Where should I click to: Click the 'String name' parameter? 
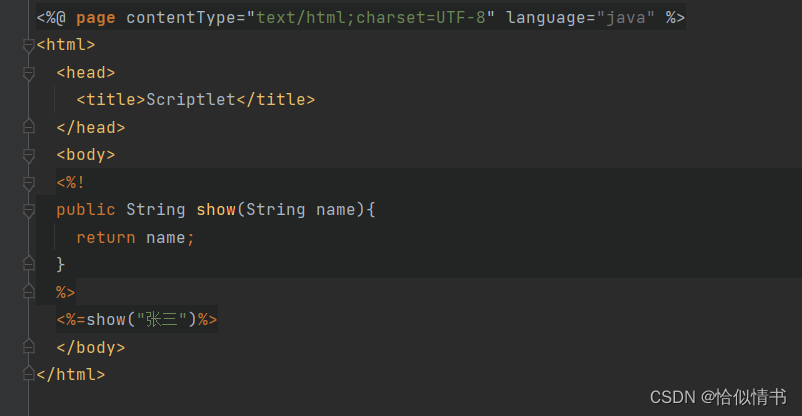[301, 210]
